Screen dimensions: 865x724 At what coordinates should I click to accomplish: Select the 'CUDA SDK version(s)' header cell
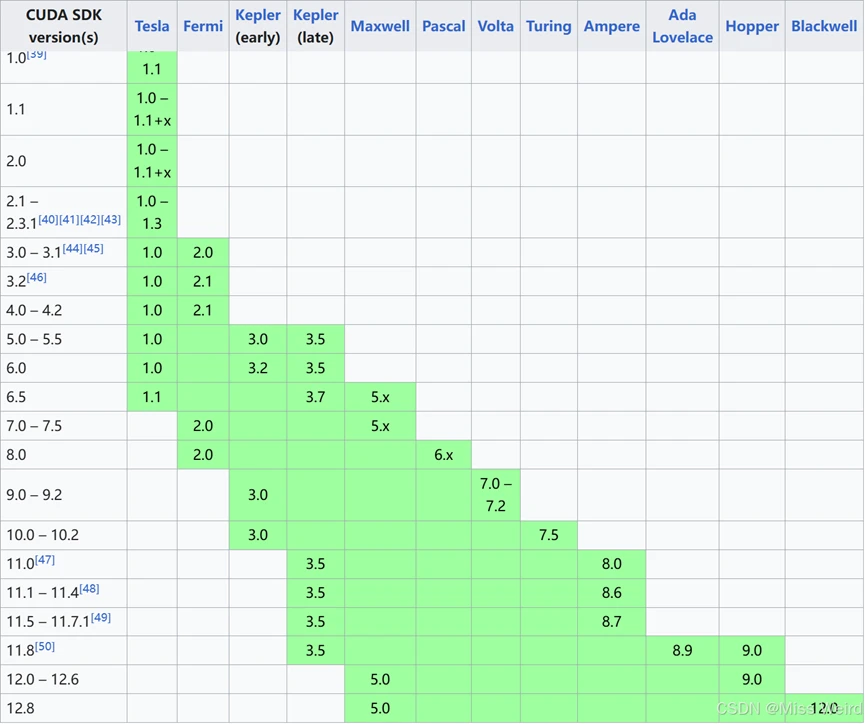[63, 26]
